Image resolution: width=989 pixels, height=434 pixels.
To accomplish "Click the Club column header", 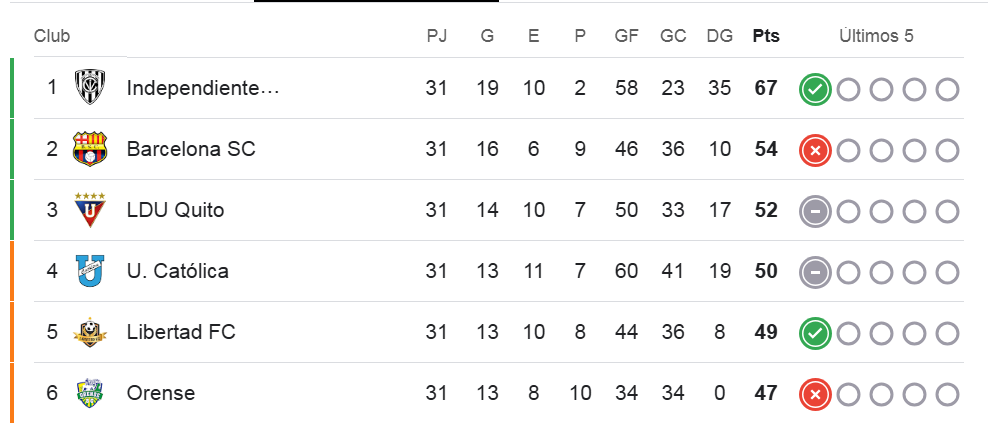I will 52,36.
